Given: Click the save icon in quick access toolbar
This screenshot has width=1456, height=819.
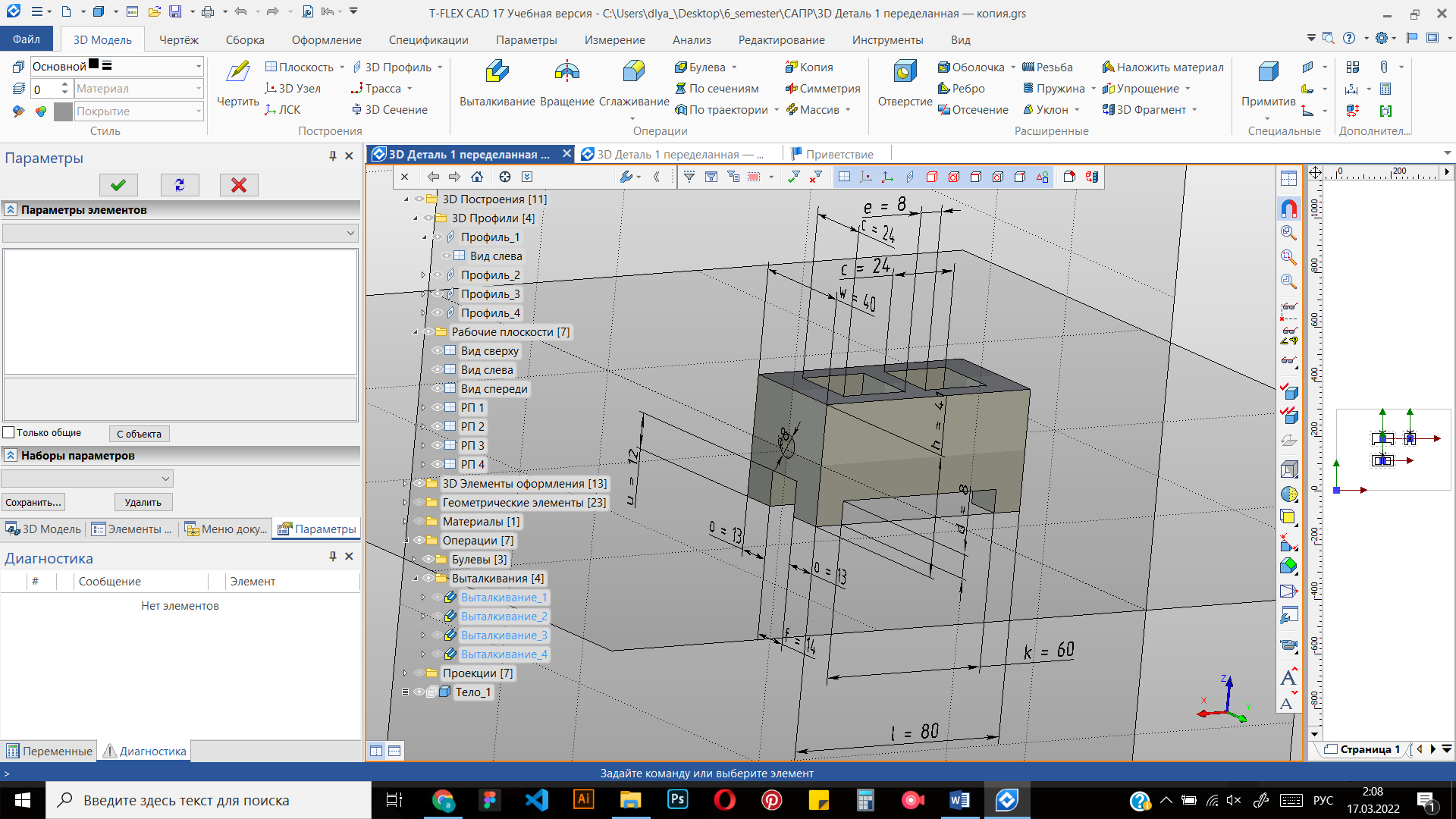Looking at the screenshot, I should 175,12.
